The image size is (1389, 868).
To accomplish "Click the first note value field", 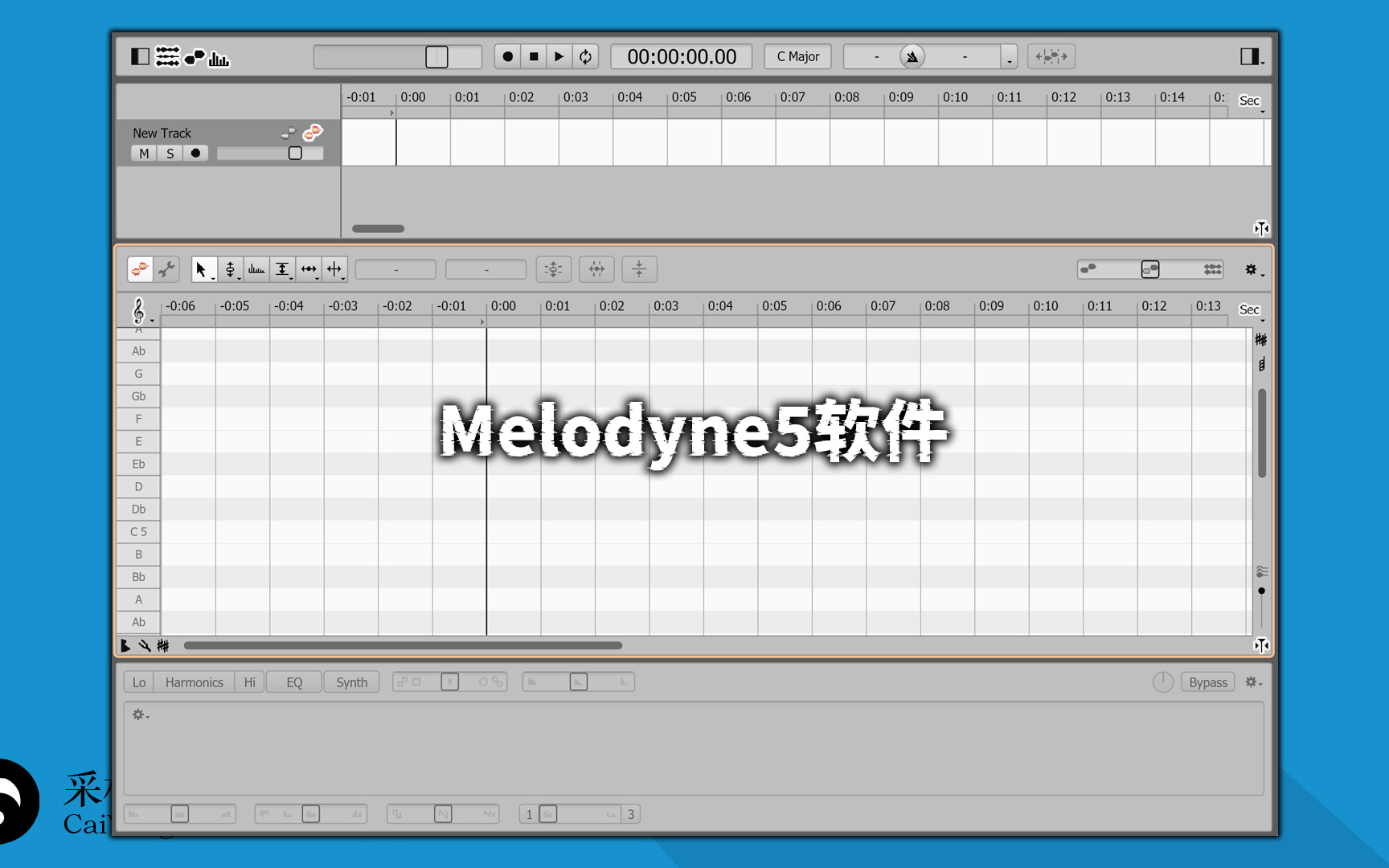I will 395,269.
